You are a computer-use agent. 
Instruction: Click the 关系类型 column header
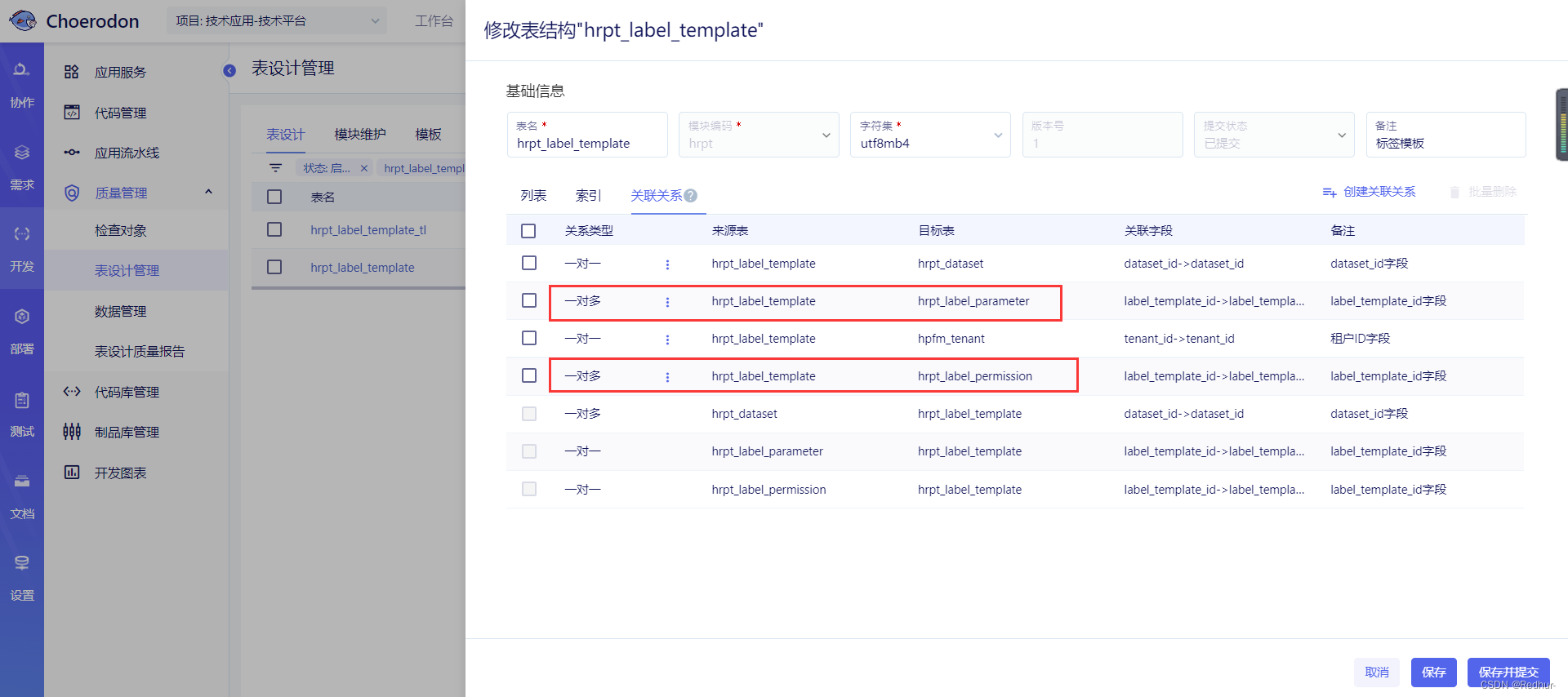(x=589, y=231)
